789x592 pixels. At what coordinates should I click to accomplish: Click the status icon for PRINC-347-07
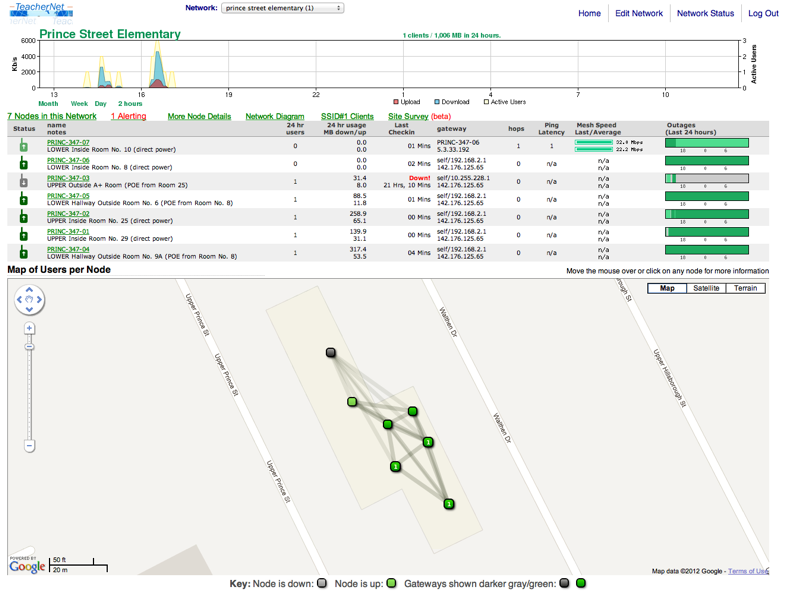pos(23,145)
